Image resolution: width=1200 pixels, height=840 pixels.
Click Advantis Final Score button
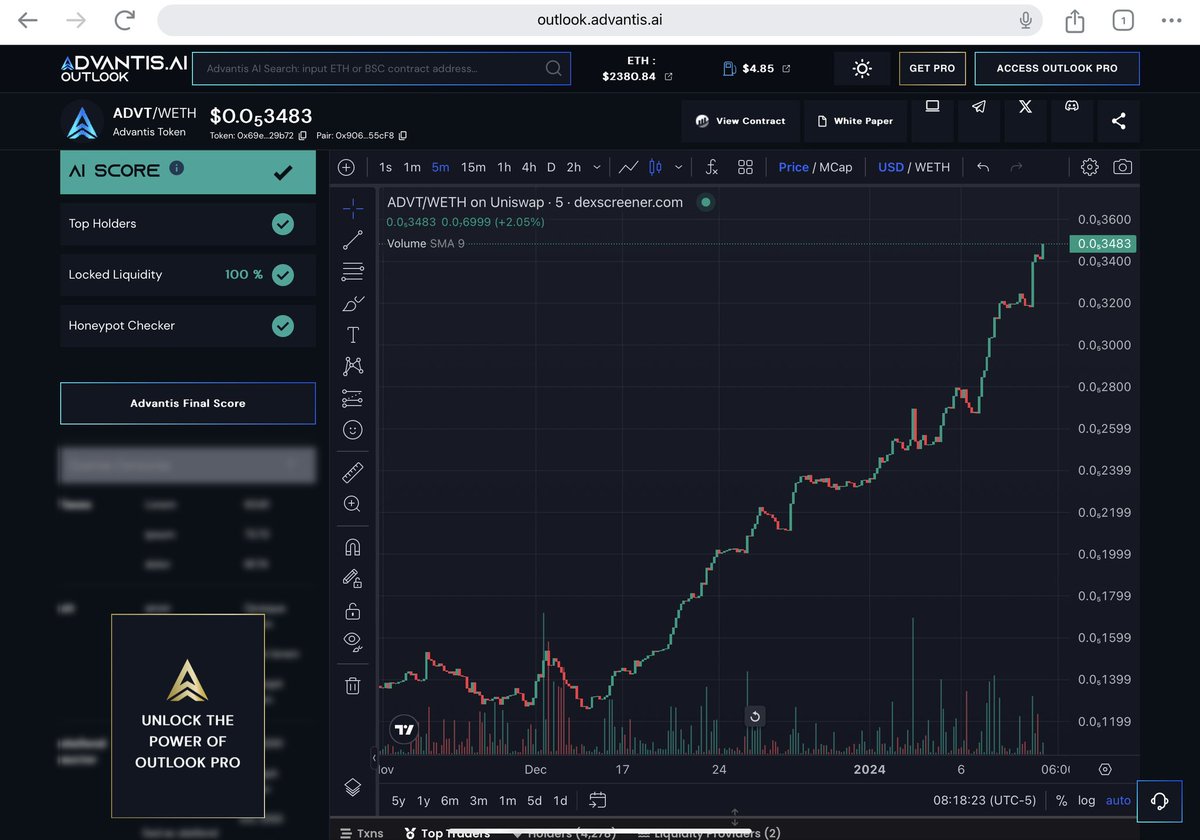pos(188,403)
